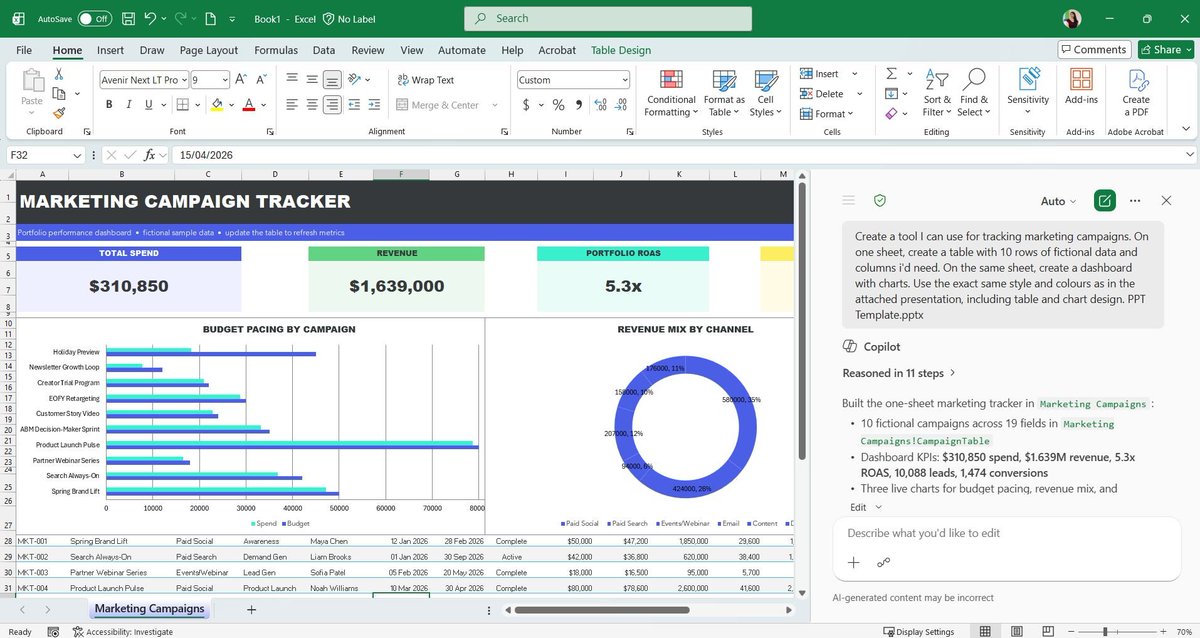
Task: Click the Increase Decimal icon
Action: point(600,105)
